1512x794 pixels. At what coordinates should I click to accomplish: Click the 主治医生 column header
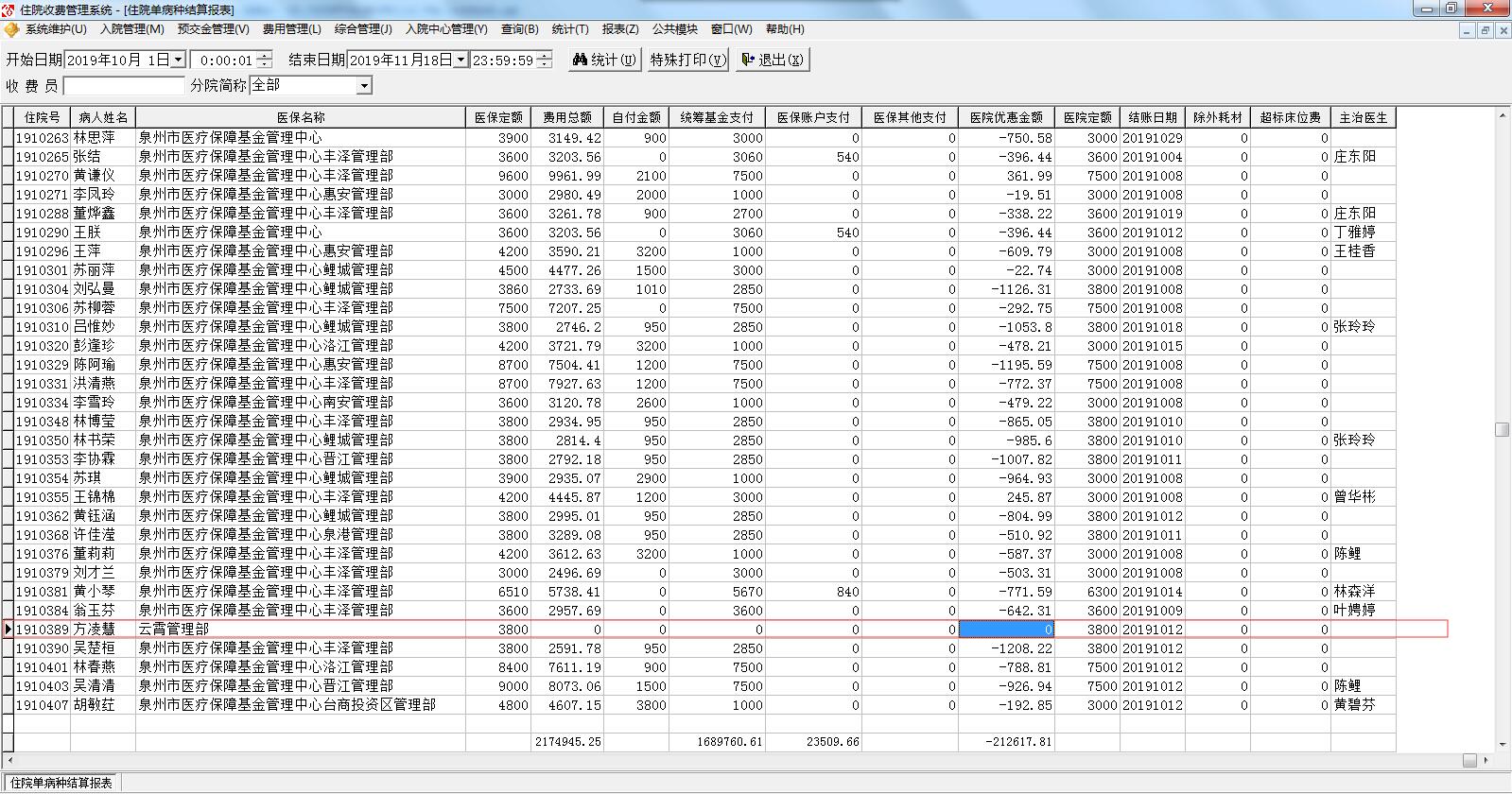(x=1364, y=118)
